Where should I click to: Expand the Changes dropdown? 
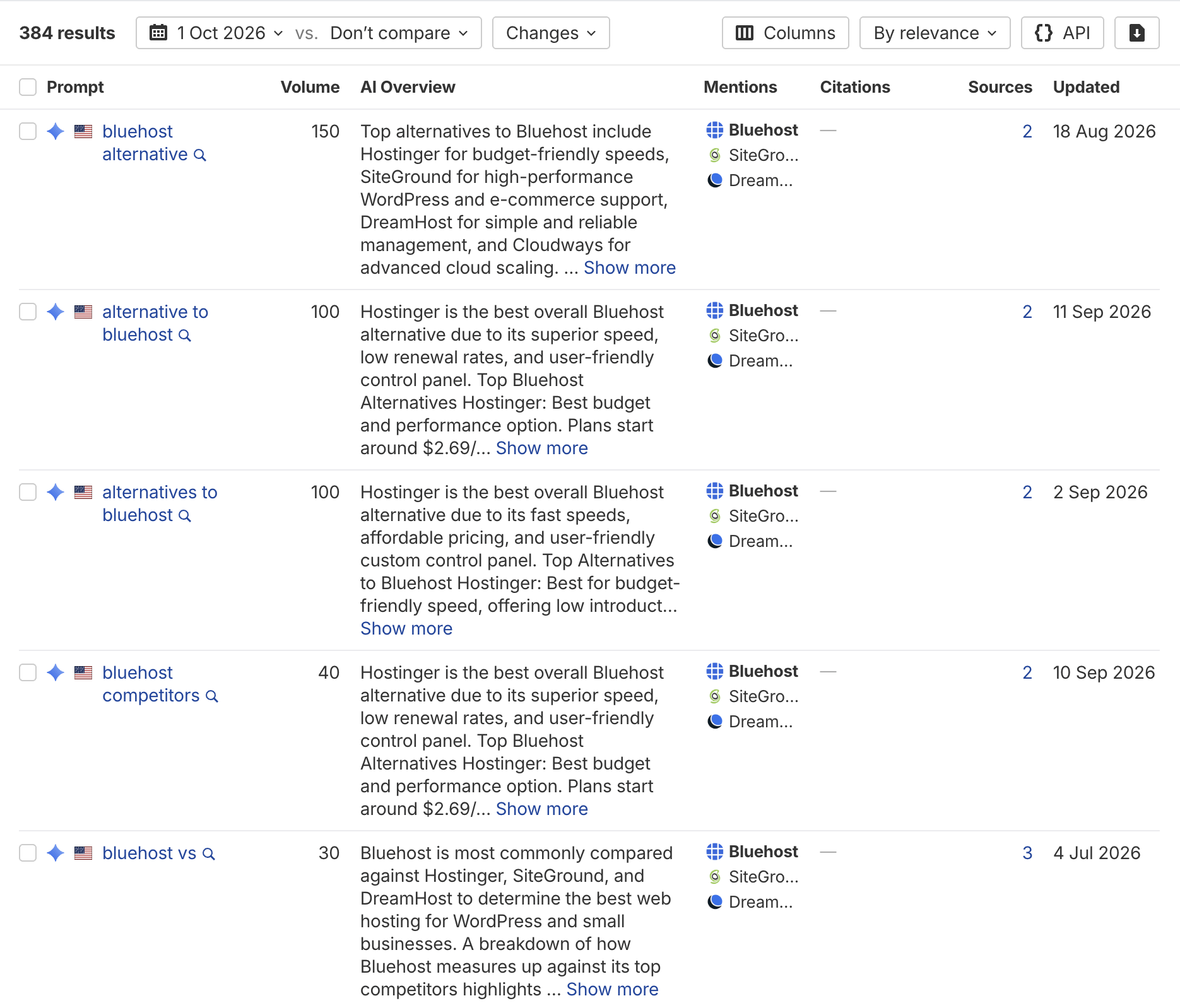(x=551, y=33)
